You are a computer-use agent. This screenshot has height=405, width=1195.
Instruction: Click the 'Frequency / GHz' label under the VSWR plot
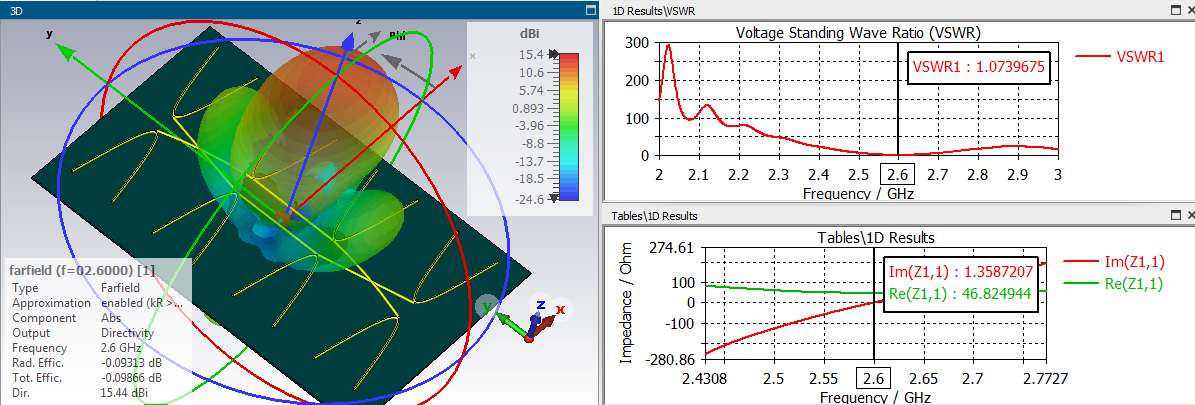858,193
